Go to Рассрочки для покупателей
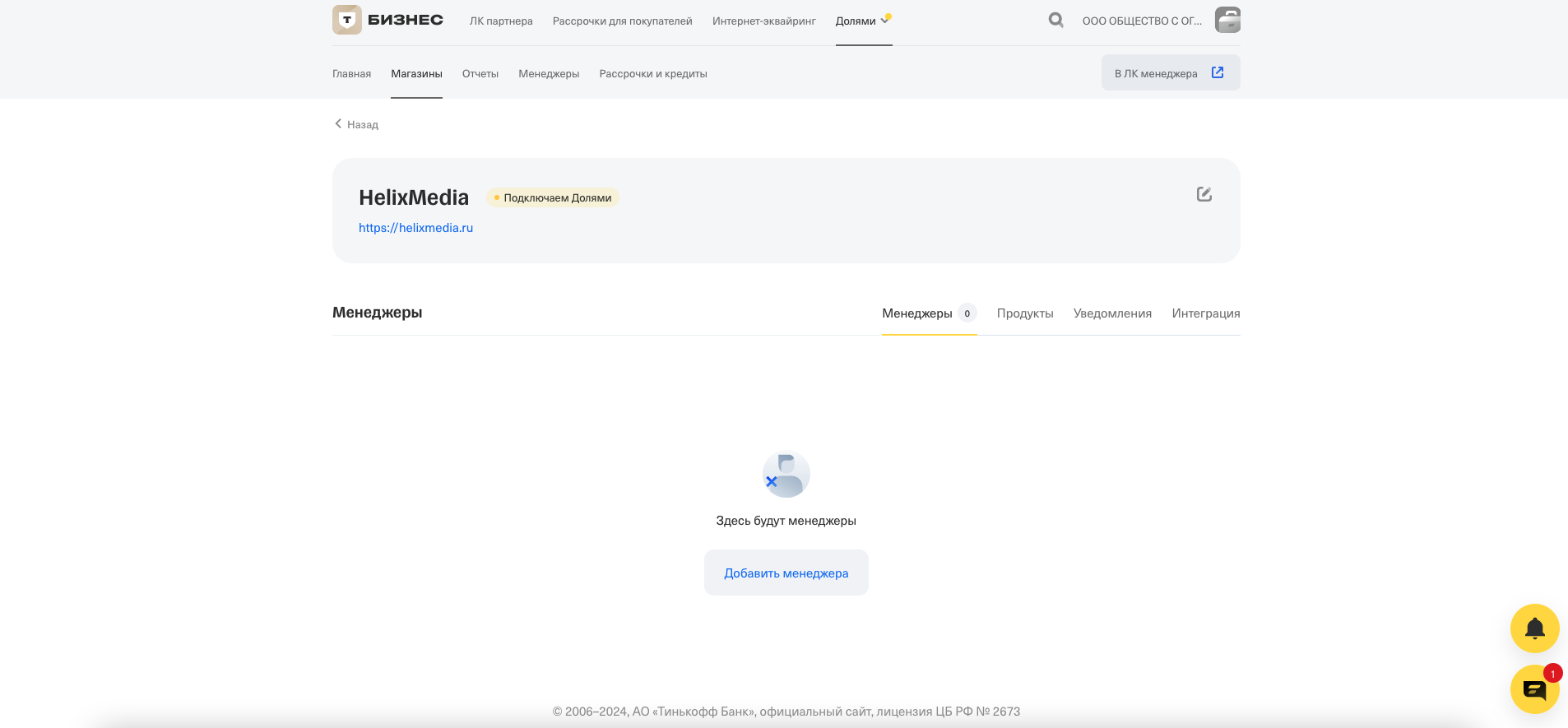Viewport: 1568px width, 728px height. pos(623,21)
